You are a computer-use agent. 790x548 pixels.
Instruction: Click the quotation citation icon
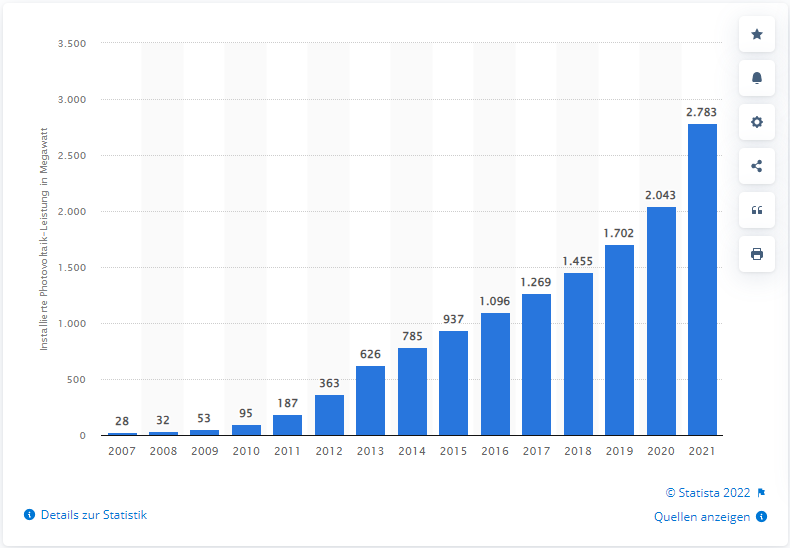click(757, 210)
